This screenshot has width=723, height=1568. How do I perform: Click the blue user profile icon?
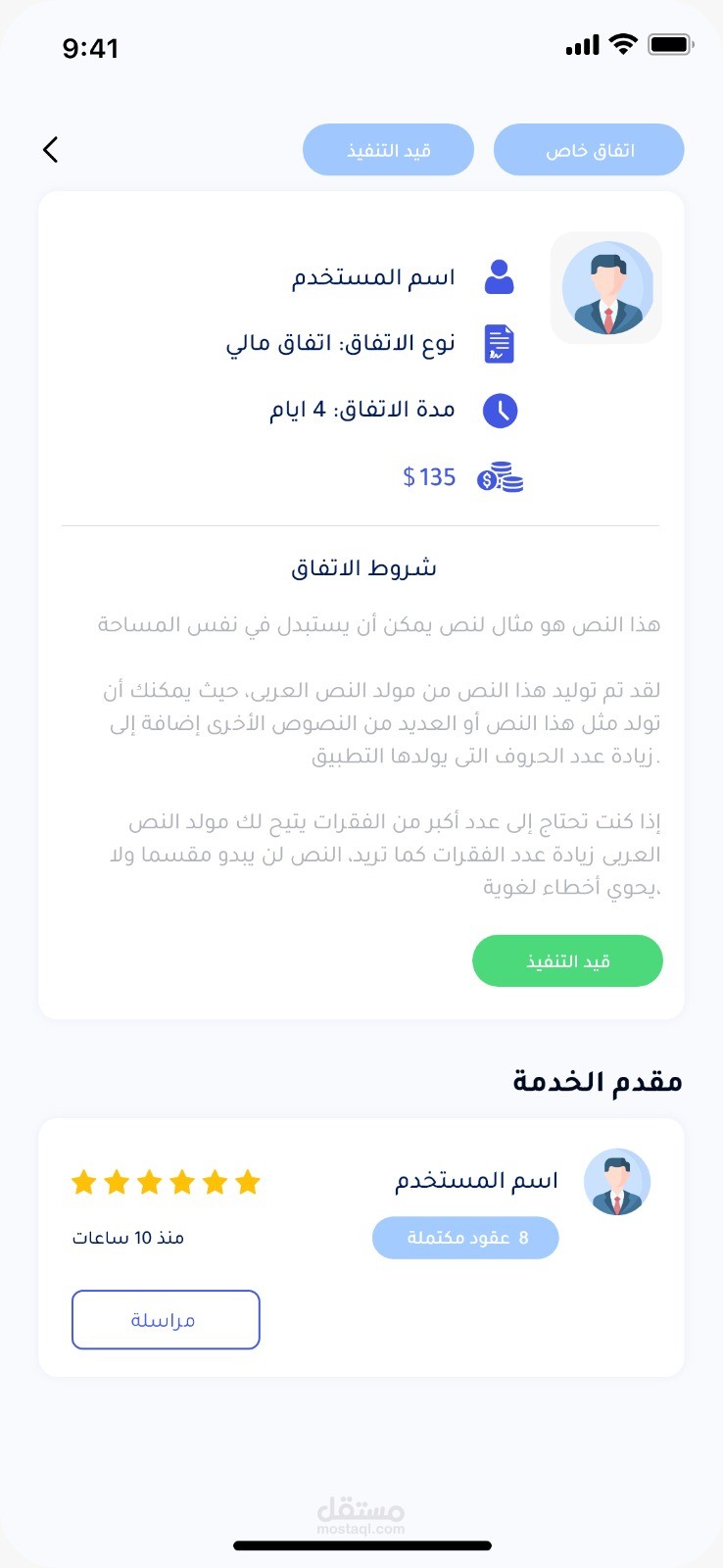[500, 277]
